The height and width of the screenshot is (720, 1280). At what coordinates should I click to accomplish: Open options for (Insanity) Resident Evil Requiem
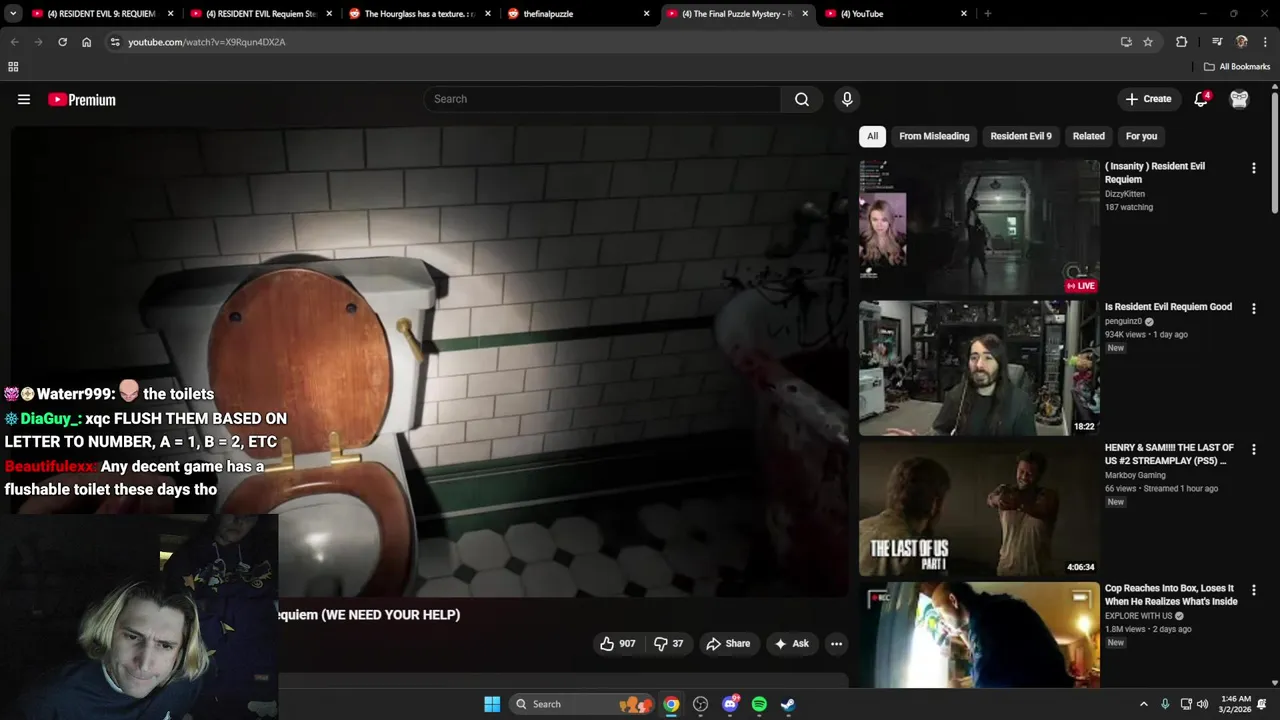click(x=1253, y=168)
